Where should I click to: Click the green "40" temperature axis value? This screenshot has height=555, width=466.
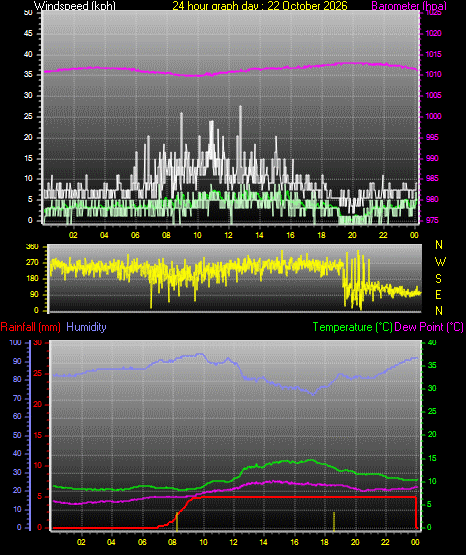pos(432,343)
